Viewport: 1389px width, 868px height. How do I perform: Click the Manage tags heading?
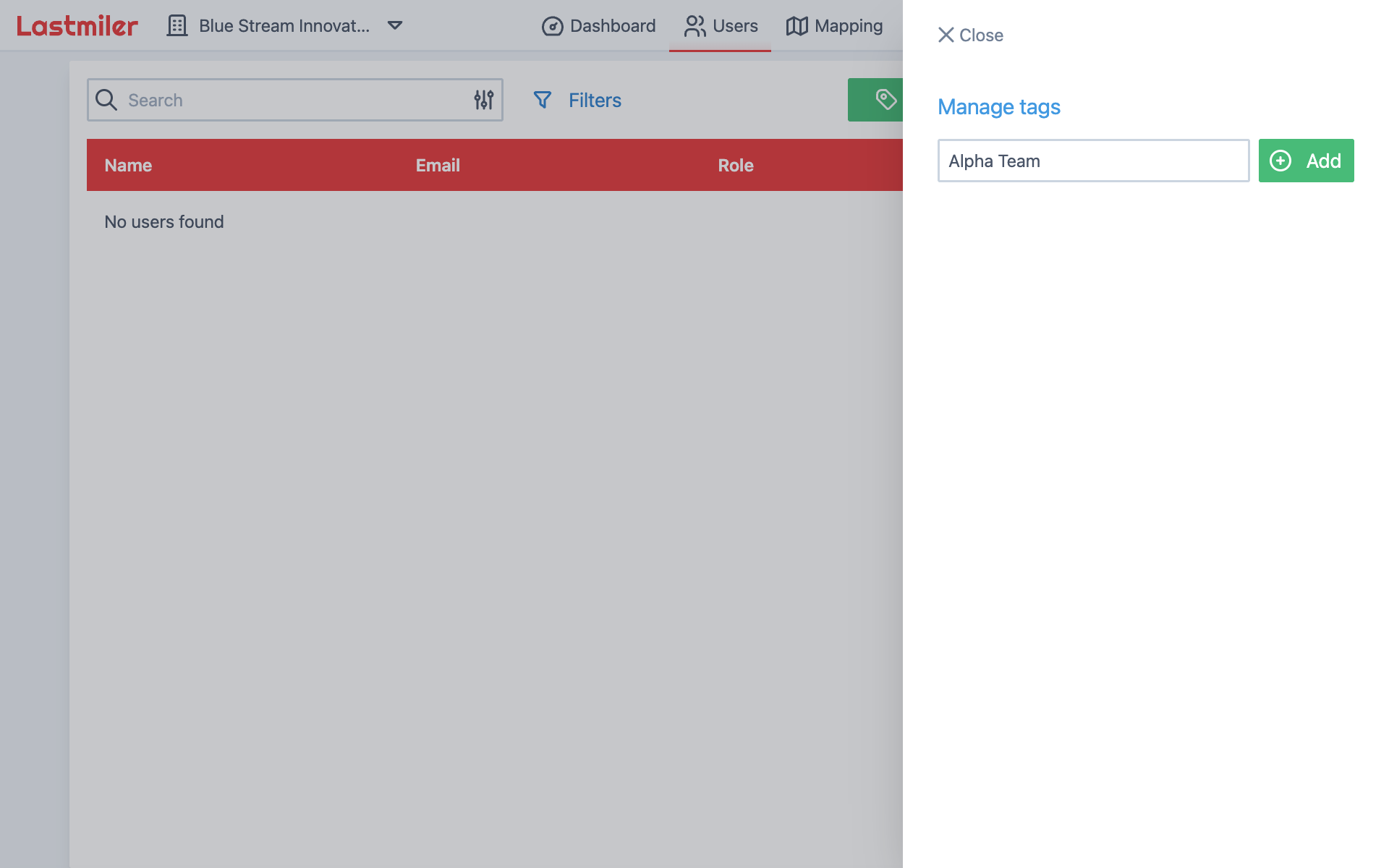point(999,107)
